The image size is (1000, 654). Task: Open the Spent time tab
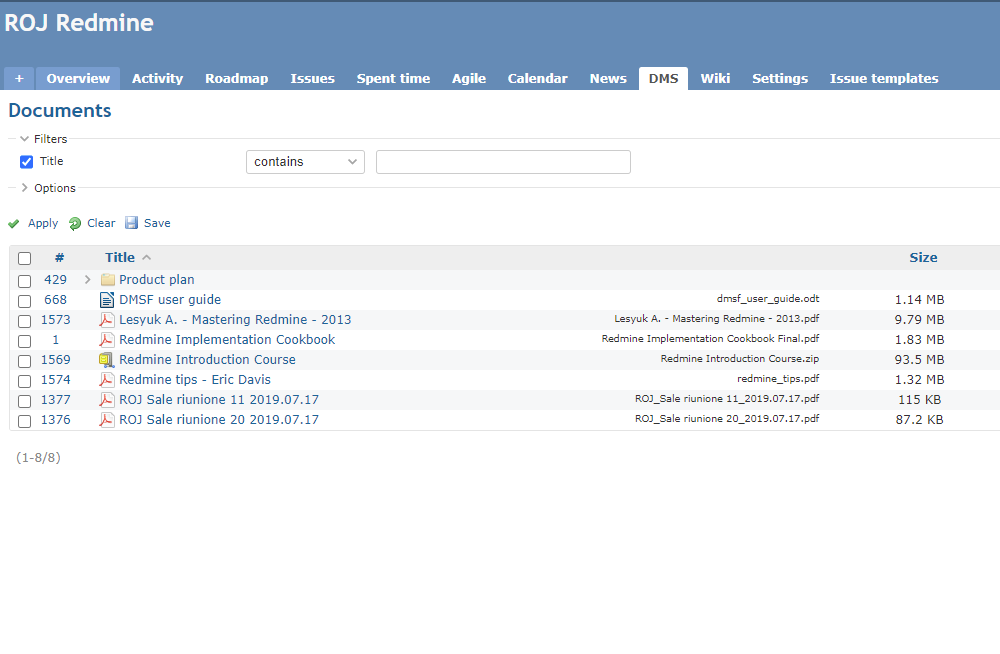click(393, 78)
